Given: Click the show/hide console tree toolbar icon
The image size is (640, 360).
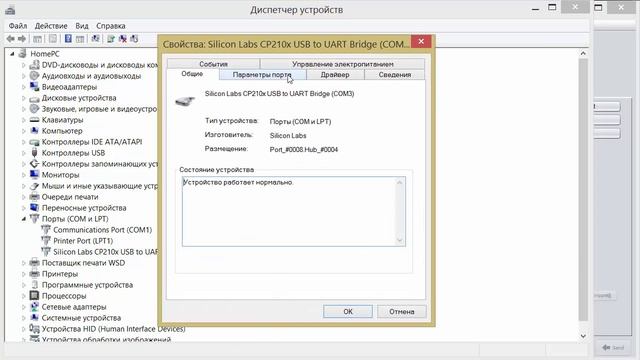Looking at the screenshot, I should pyautogui.click(x=38, y=39).
